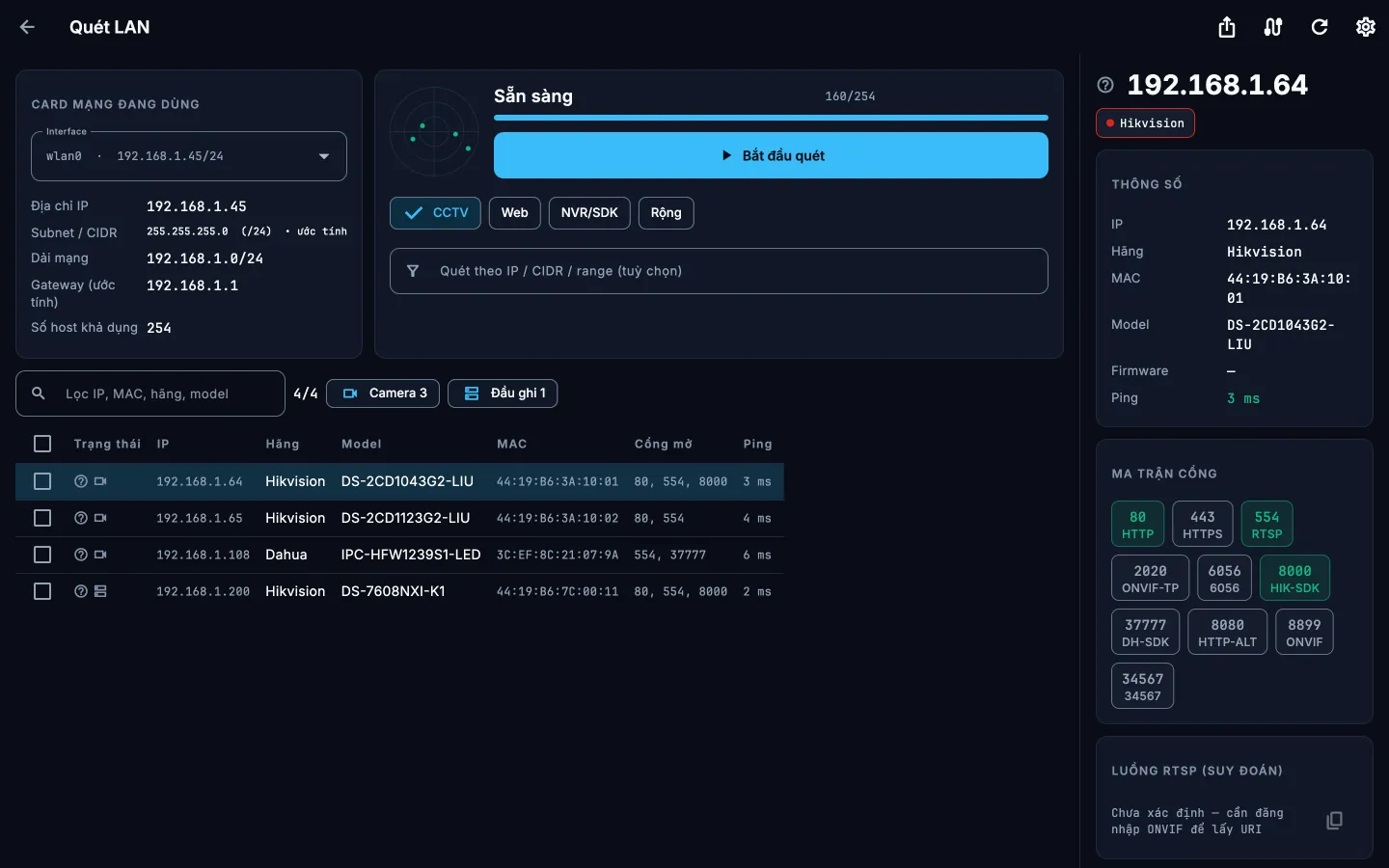Check the box for DS-7608NXI-K1 row

pos(42,591)
